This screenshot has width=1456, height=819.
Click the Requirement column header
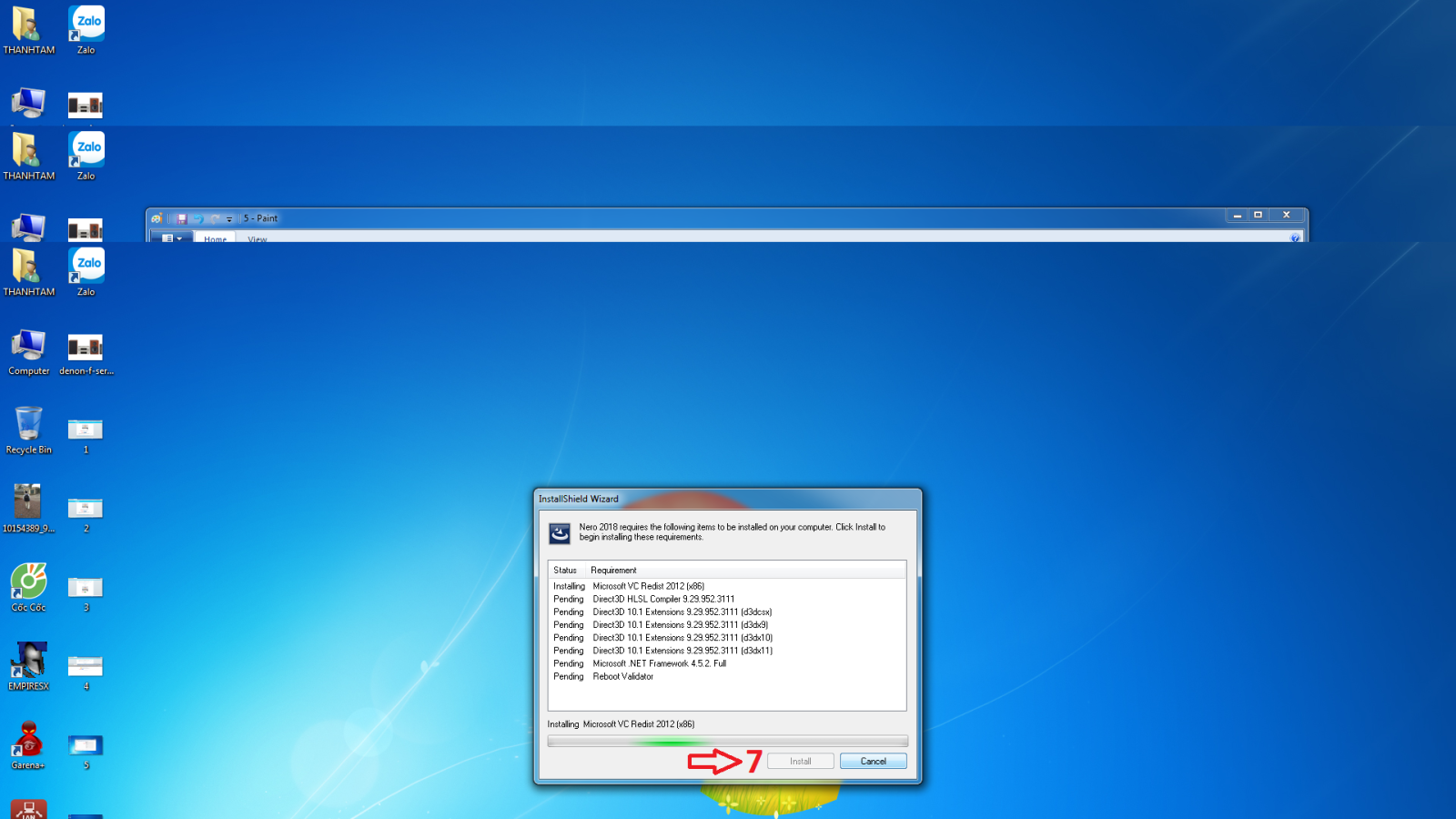click(613, 571)
